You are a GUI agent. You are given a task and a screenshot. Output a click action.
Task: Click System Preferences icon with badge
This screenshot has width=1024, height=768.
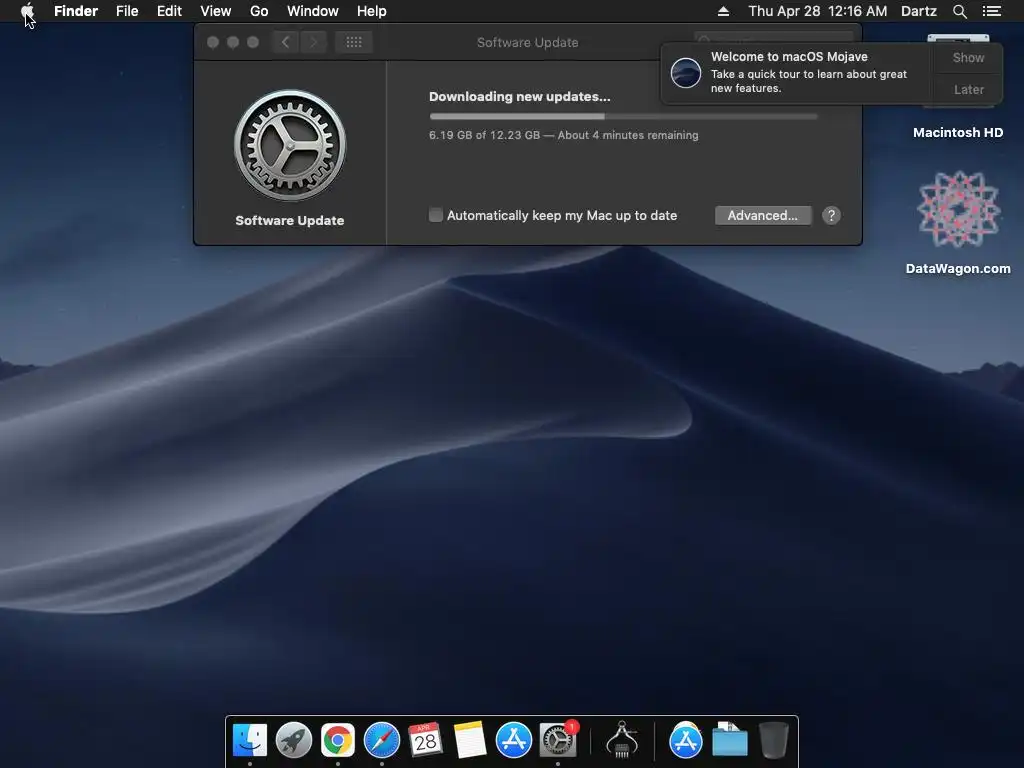click(x=558, y=740)
